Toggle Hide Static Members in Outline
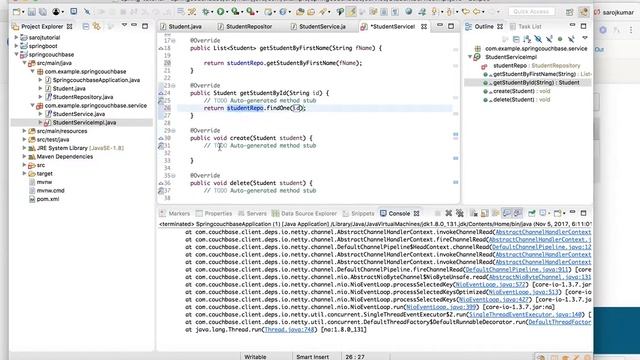This screenshot has width=640, height=360. click(x=549, y=39)
